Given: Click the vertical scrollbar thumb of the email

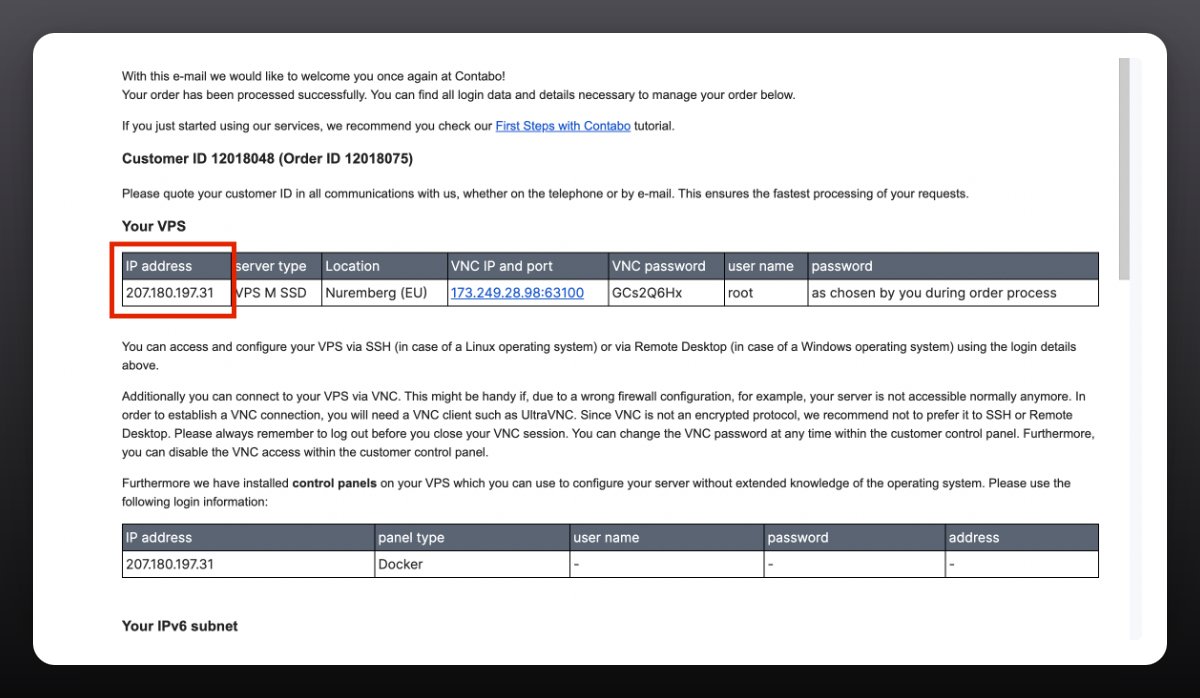Looking at the screenshot, I should [x=1124, y=168].
